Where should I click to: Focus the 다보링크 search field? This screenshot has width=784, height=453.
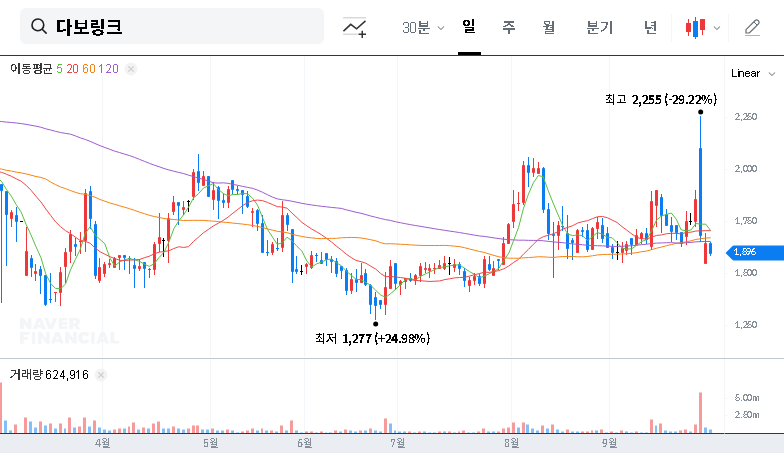(172, 26)
